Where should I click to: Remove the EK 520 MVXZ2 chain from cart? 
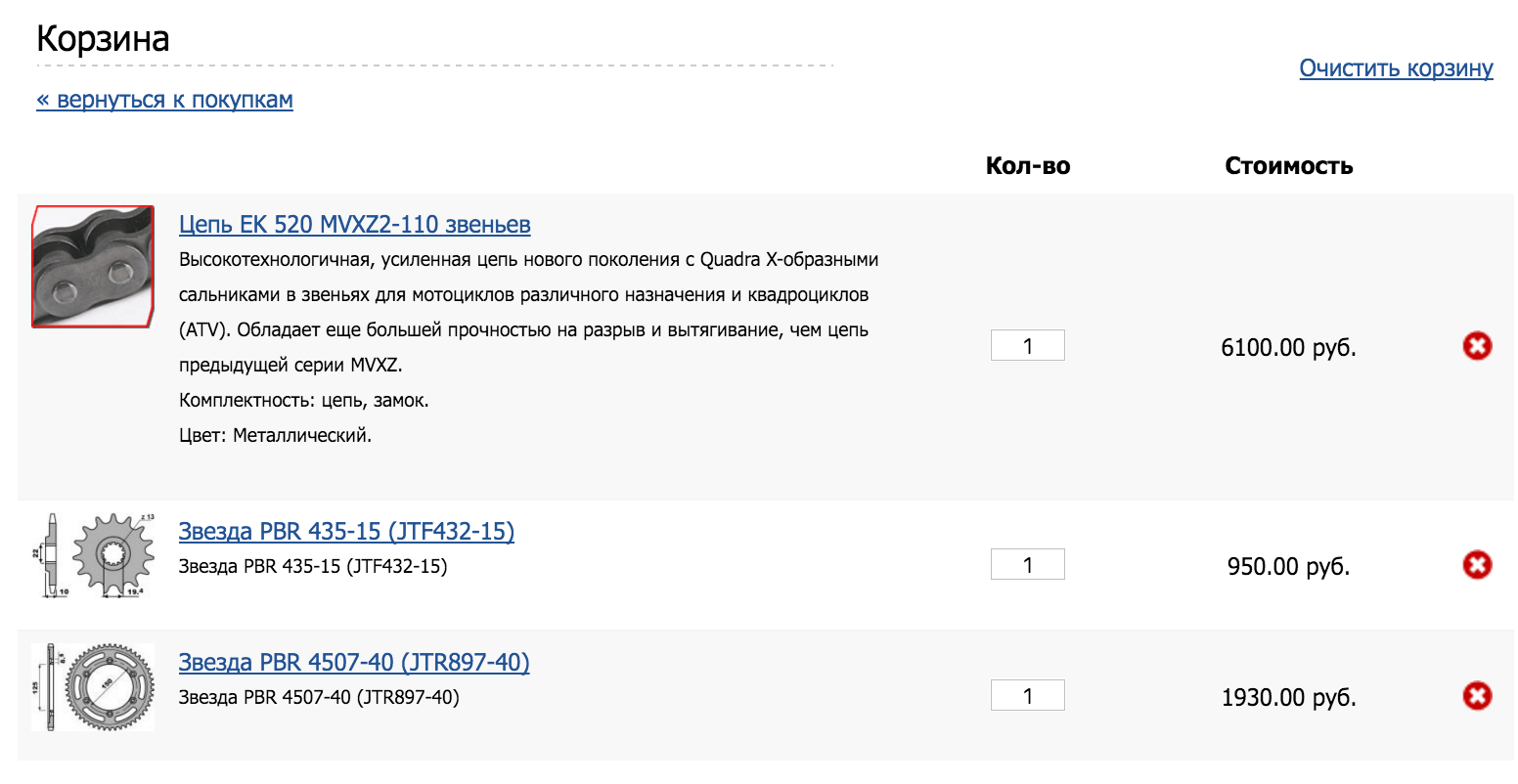[1477, 346]
